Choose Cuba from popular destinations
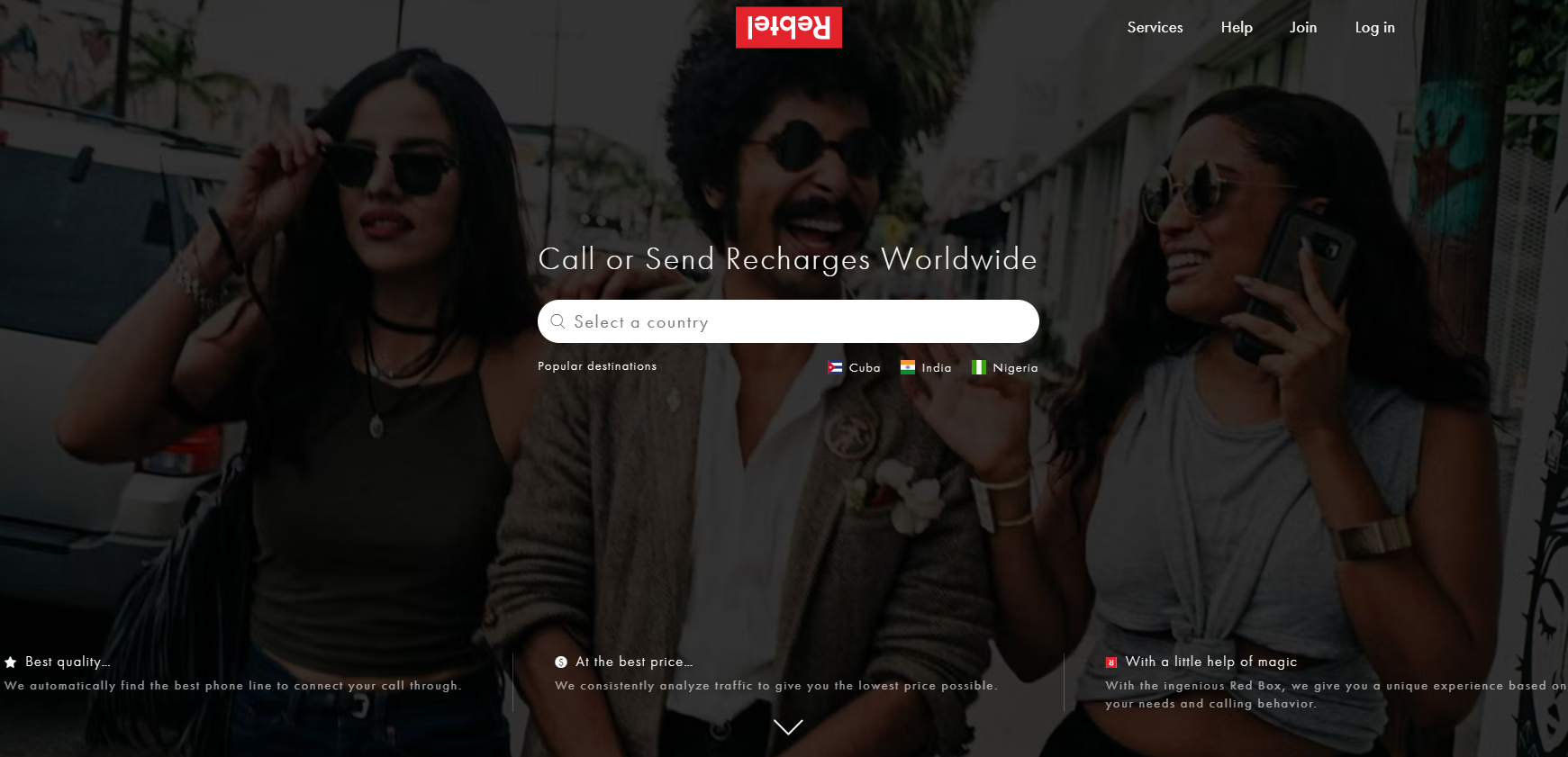 854,367
